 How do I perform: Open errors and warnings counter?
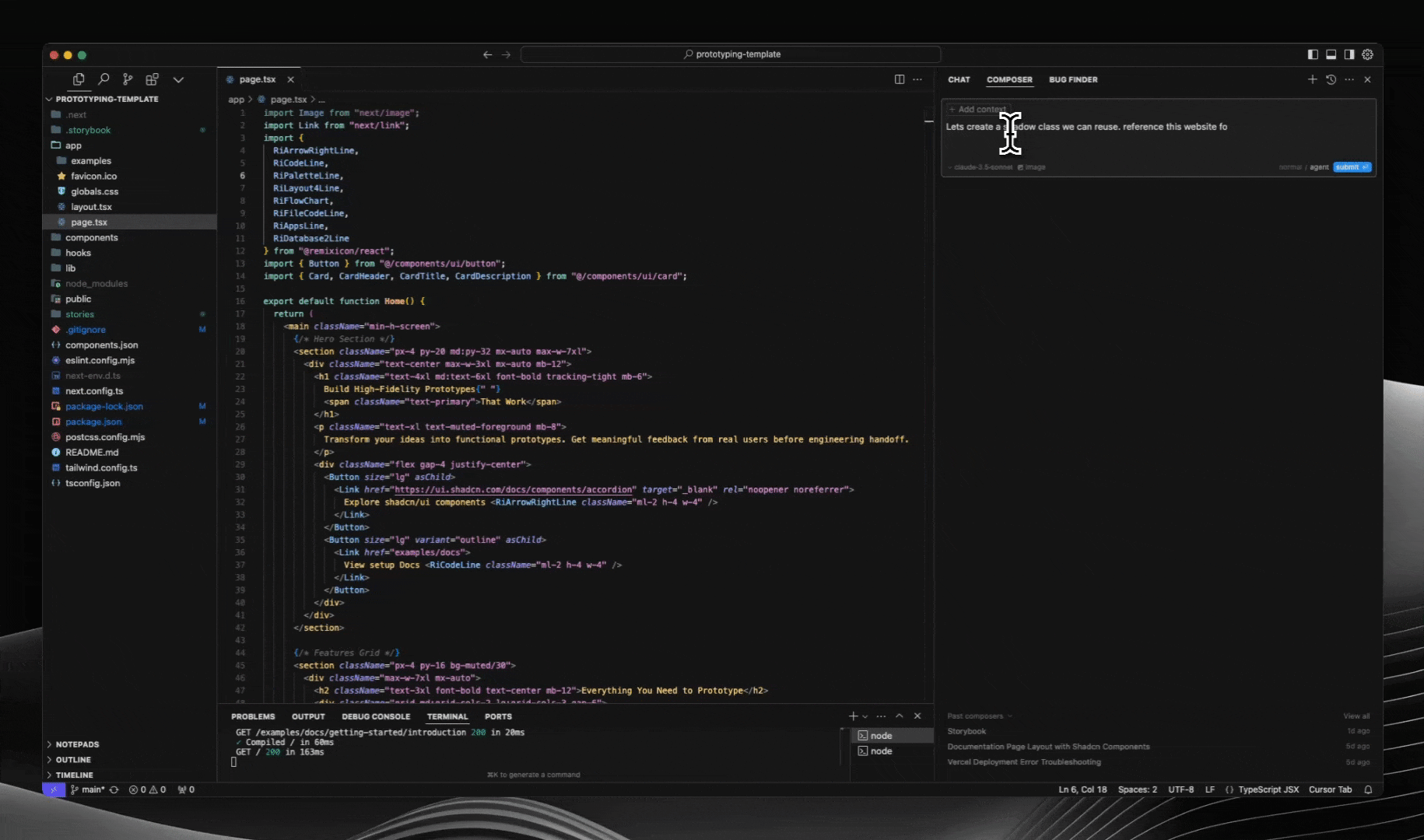(x=147, y=789)
